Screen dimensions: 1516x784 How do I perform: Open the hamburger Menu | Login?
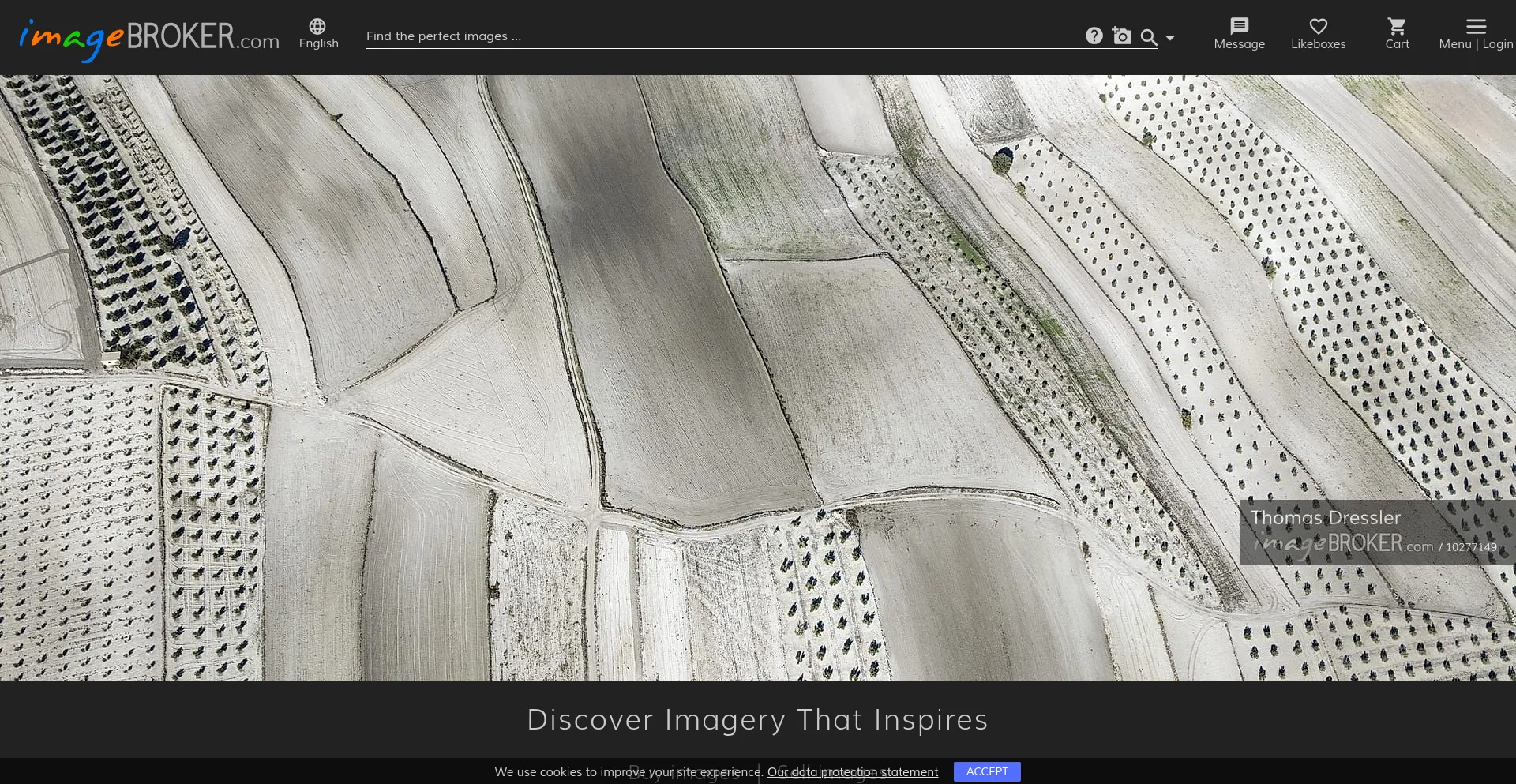(x=1476, y=25)
